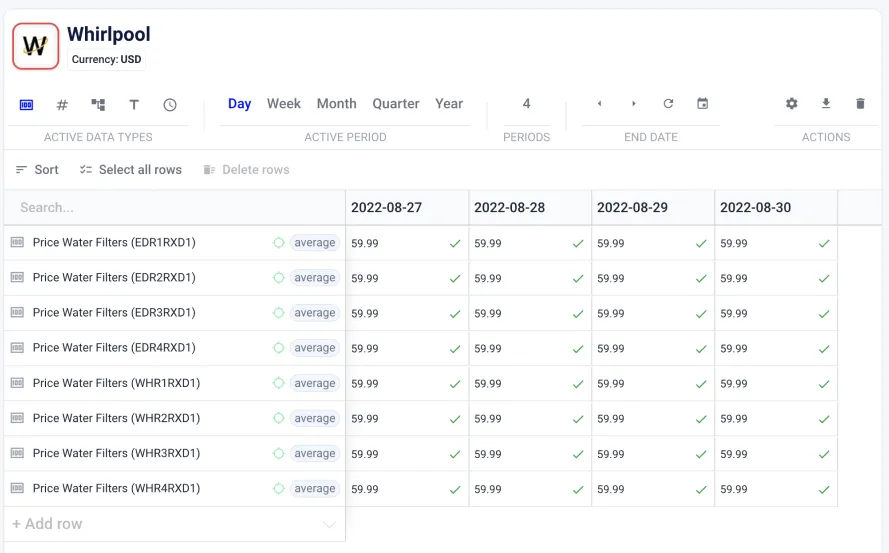Click the download icon in Actions

click(x=826, y=104)
